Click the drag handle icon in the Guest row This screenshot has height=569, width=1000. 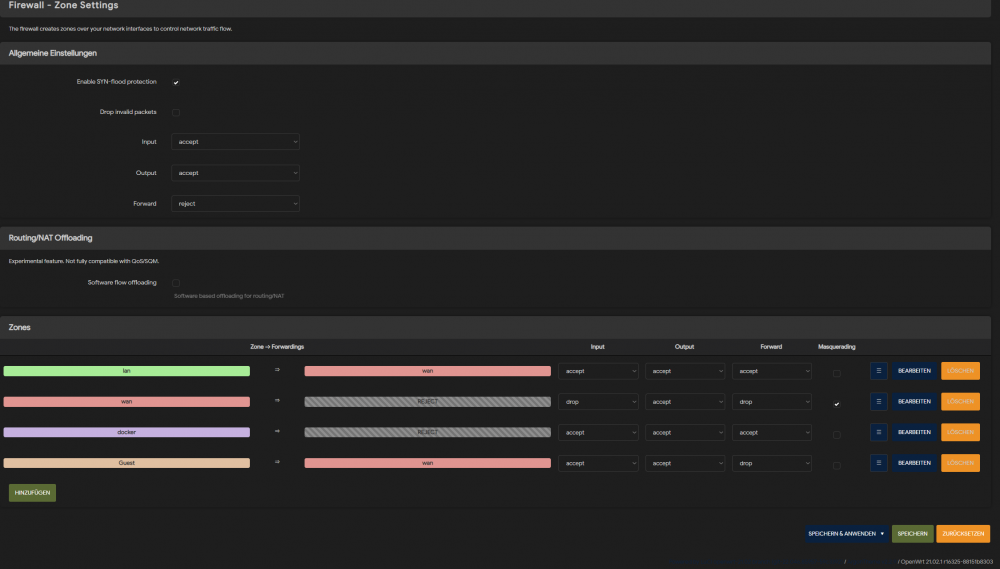[878, 462]
